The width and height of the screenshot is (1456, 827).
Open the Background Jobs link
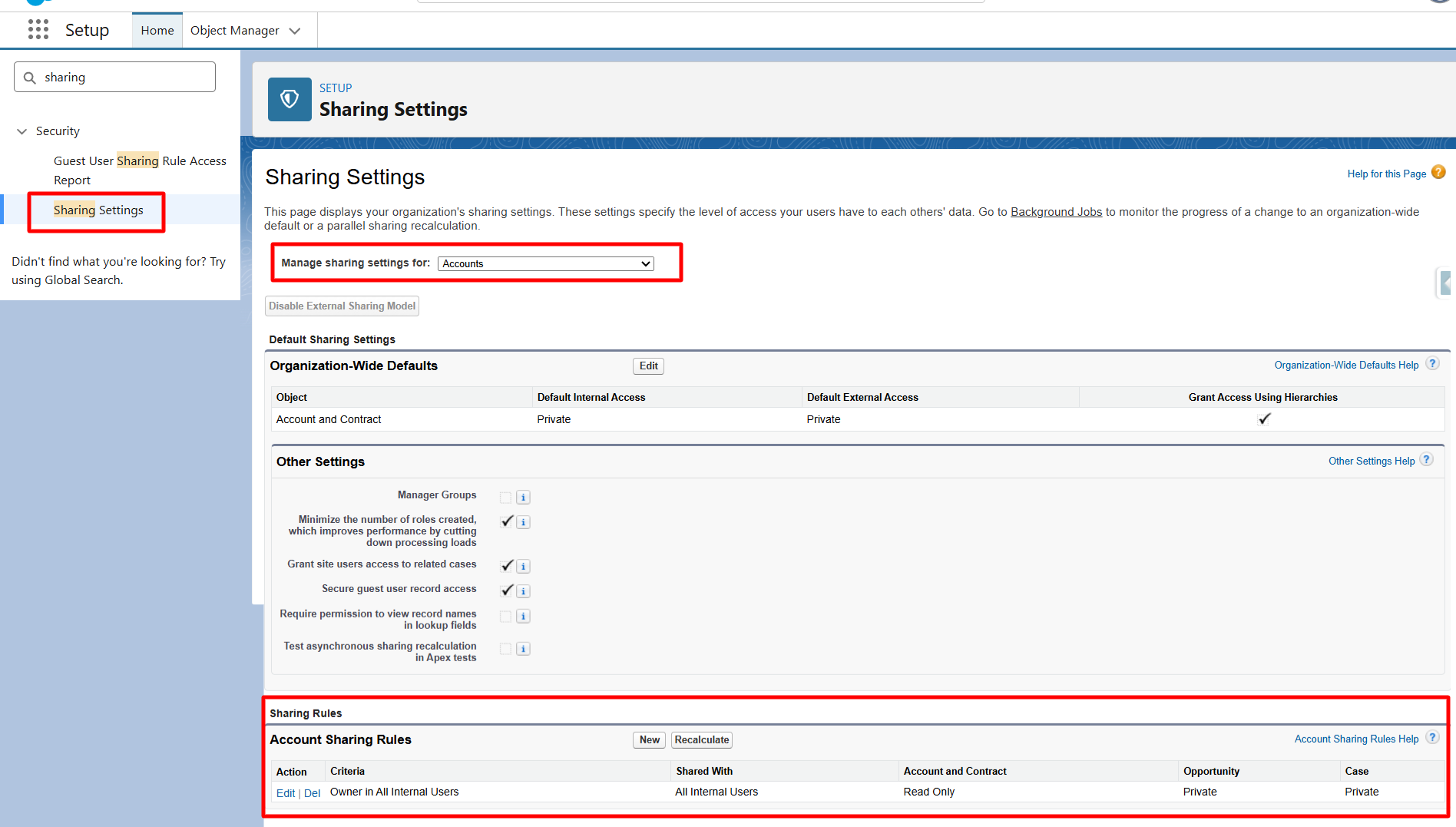[x=1056, y=212]
